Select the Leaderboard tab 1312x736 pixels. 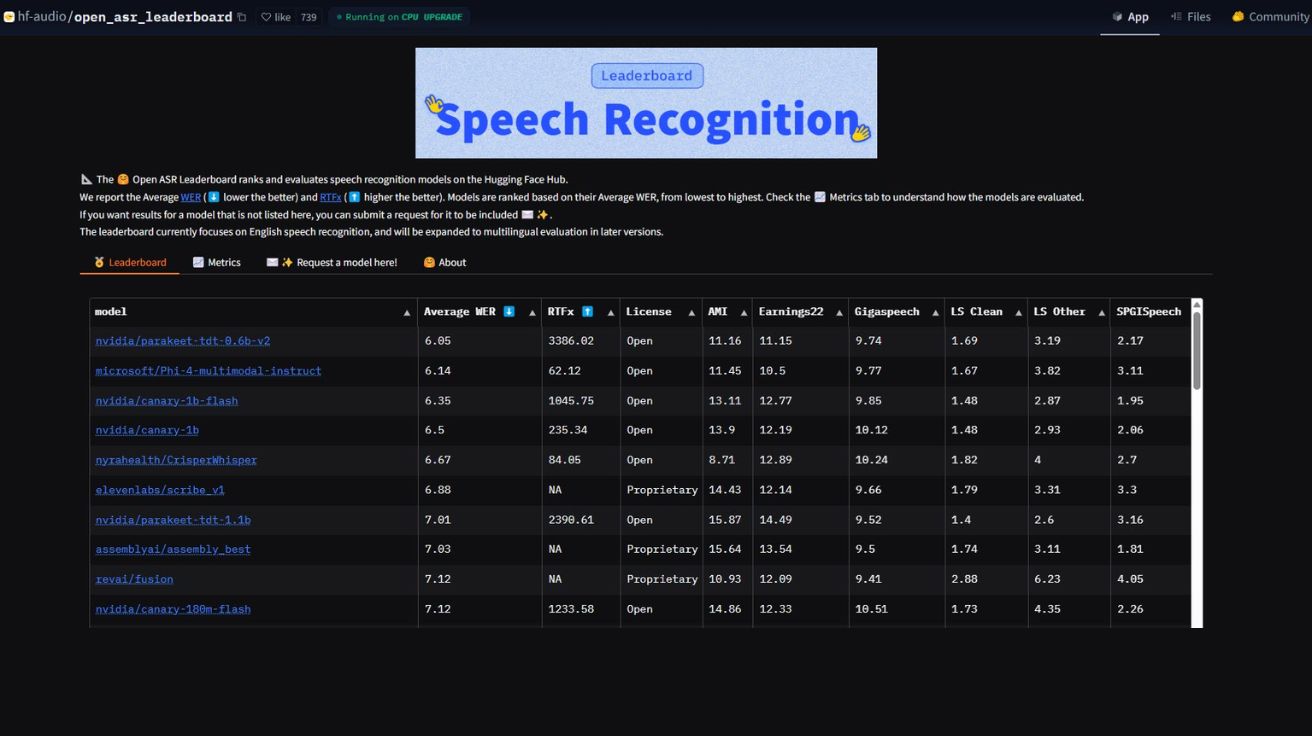click(130, 262)
